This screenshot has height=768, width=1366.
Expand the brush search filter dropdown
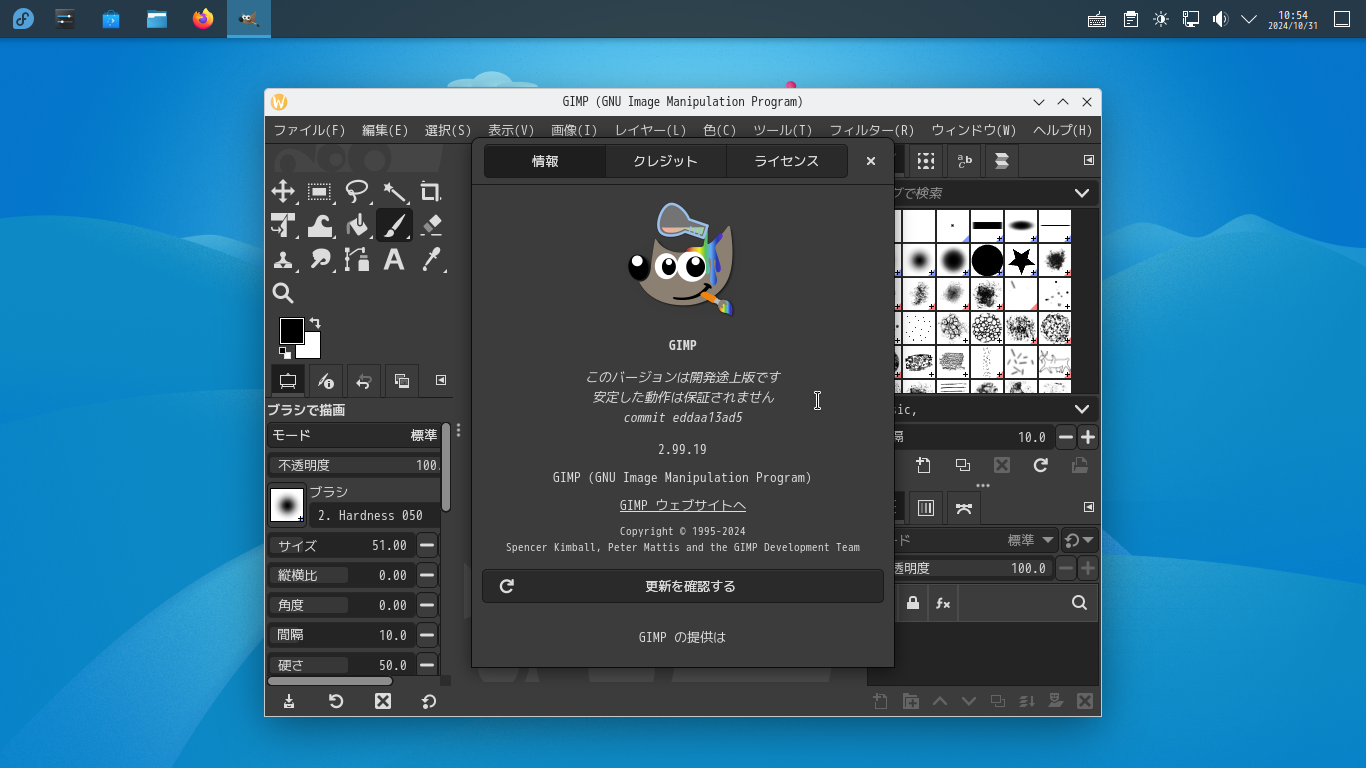point(1082,193)
